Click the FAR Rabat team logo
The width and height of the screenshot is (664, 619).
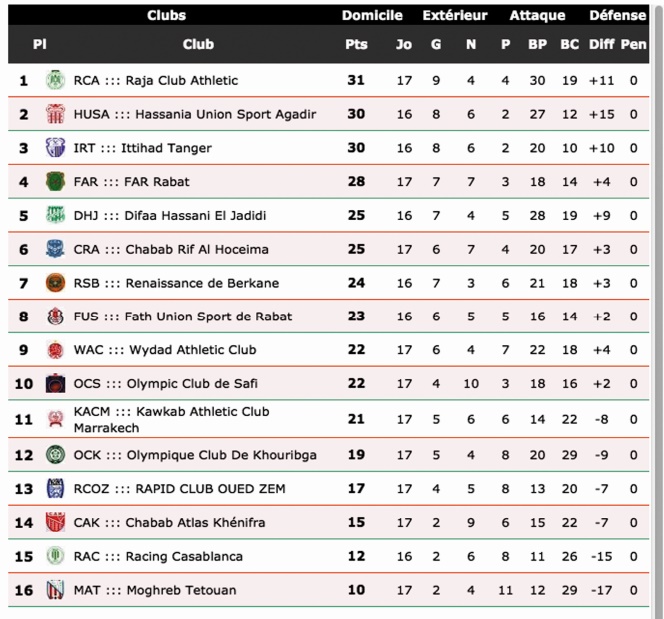click(x=55, y=182)
